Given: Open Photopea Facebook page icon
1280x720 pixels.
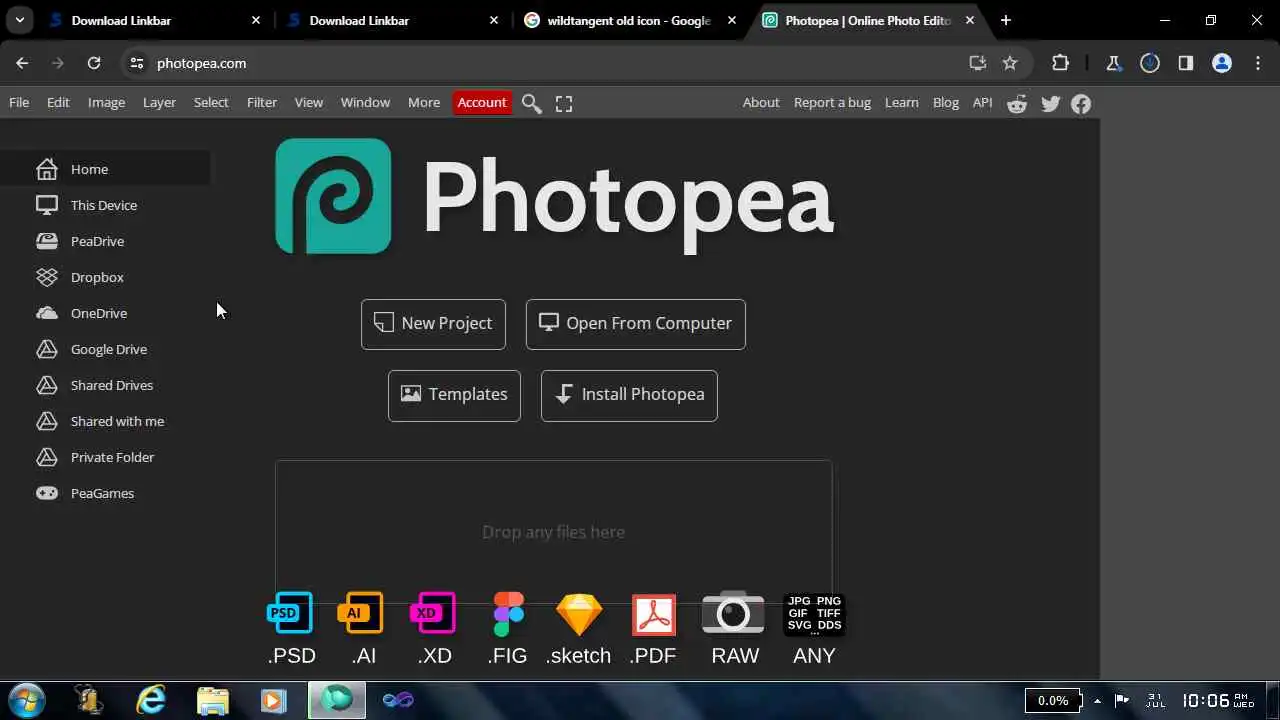Looking at the screenshot, I should (1081, 103).
